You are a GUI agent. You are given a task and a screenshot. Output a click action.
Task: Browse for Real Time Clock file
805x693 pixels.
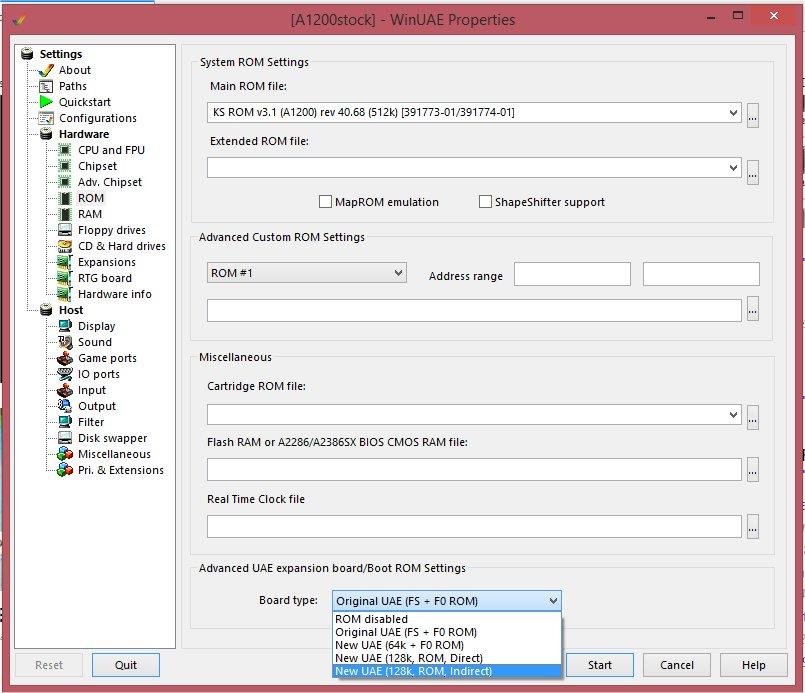(x=753, y=526)
